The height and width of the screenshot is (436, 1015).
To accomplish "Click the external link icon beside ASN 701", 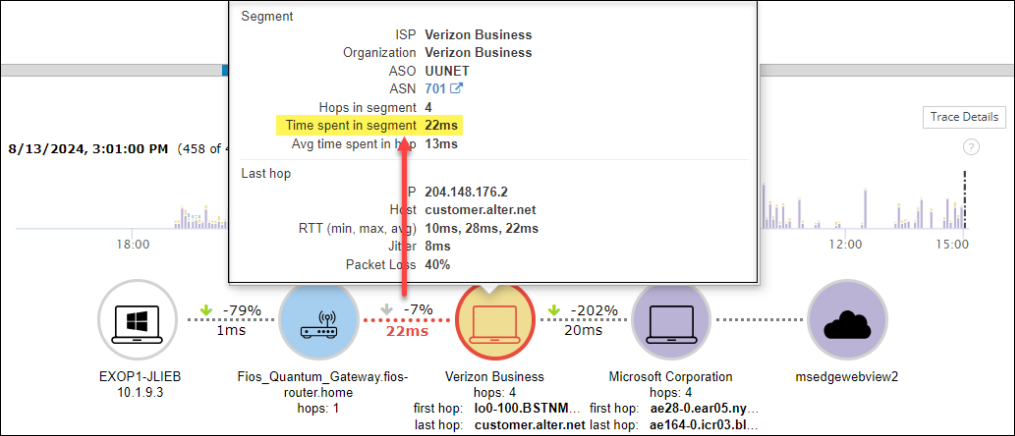I will (x=457, y=89).
